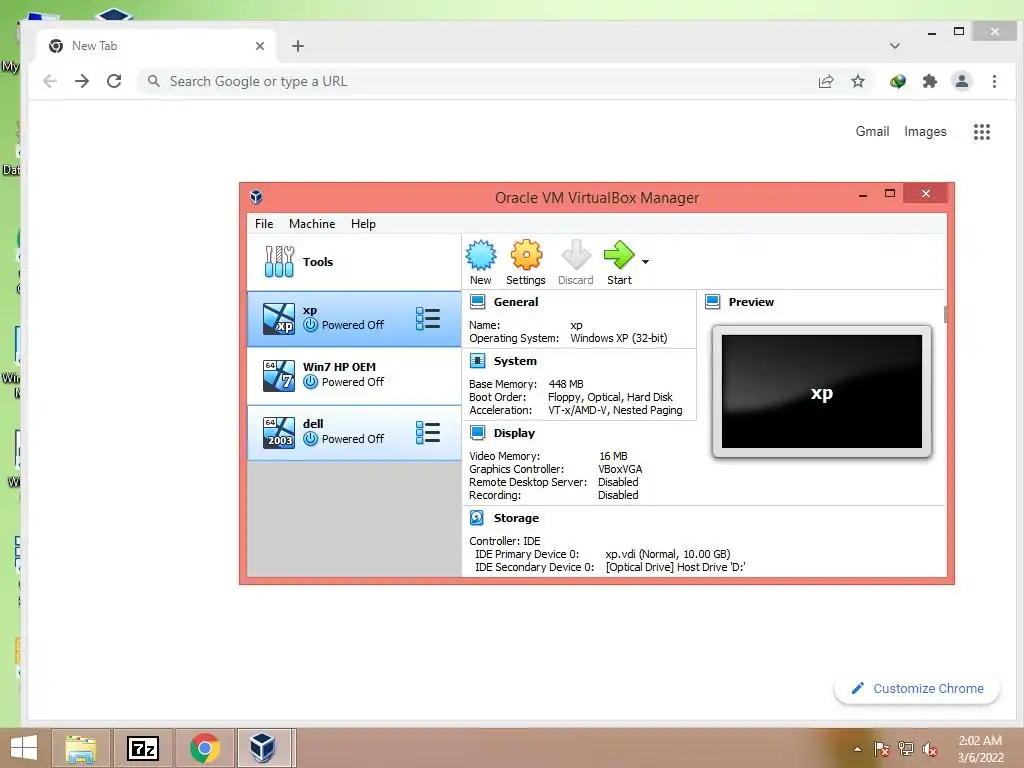Click the '448 MB' base memory value

pos(566,384)
